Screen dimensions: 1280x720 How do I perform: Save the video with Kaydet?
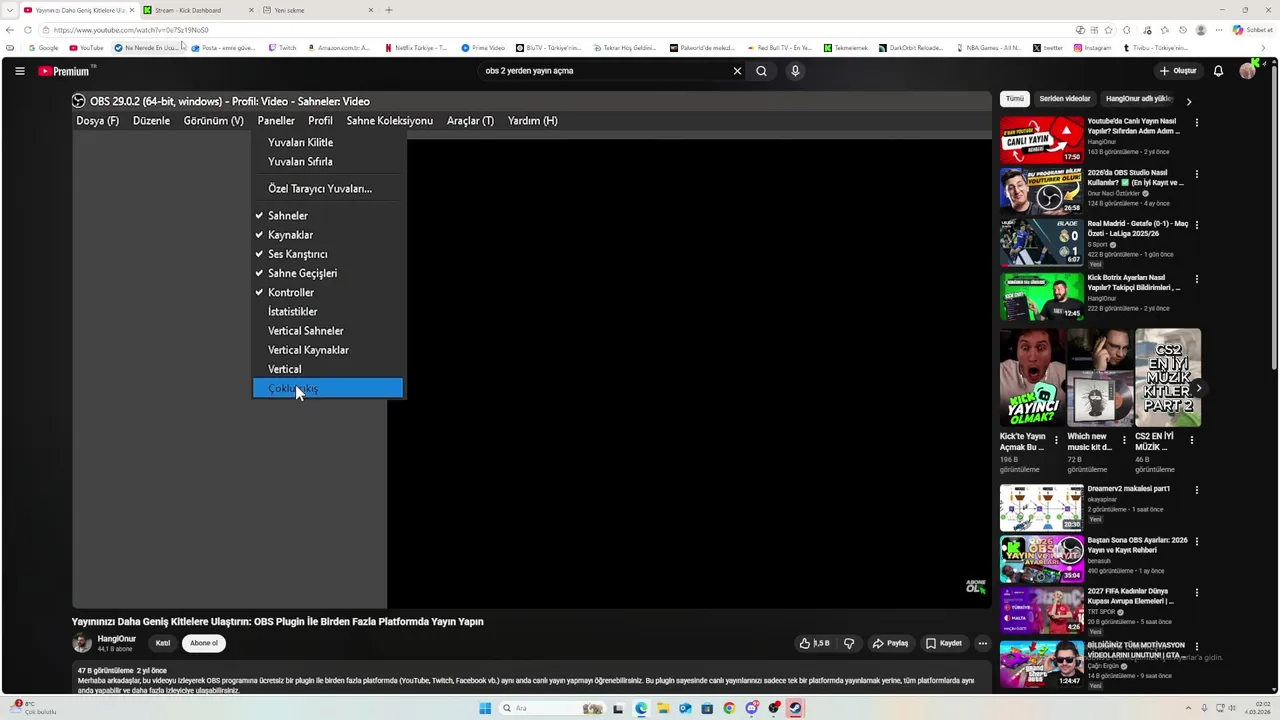tap(944, 643)
